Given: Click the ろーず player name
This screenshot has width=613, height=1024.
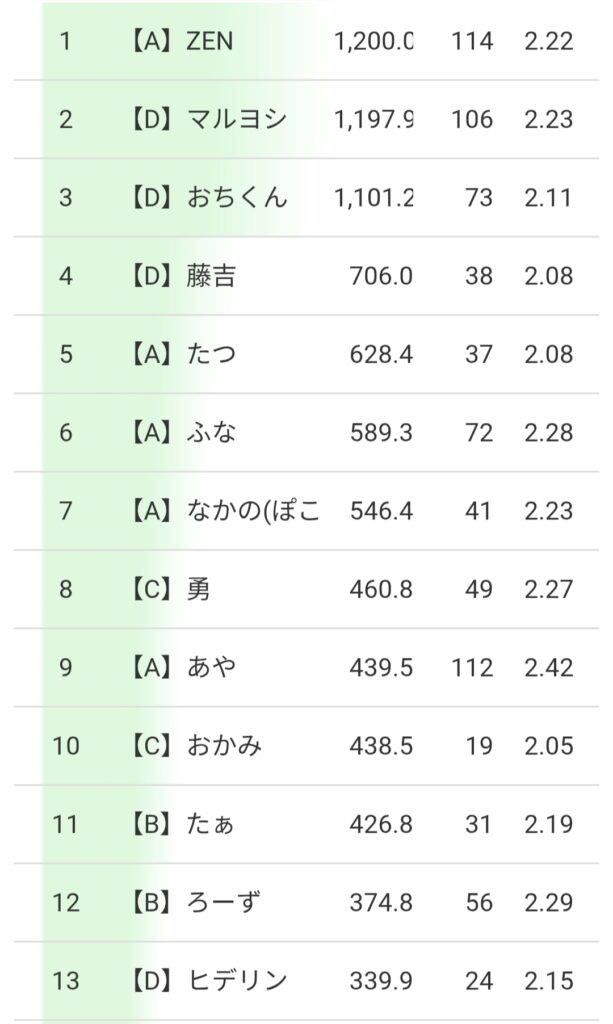Looking at the screenshot, I should [x=224, y=902].
